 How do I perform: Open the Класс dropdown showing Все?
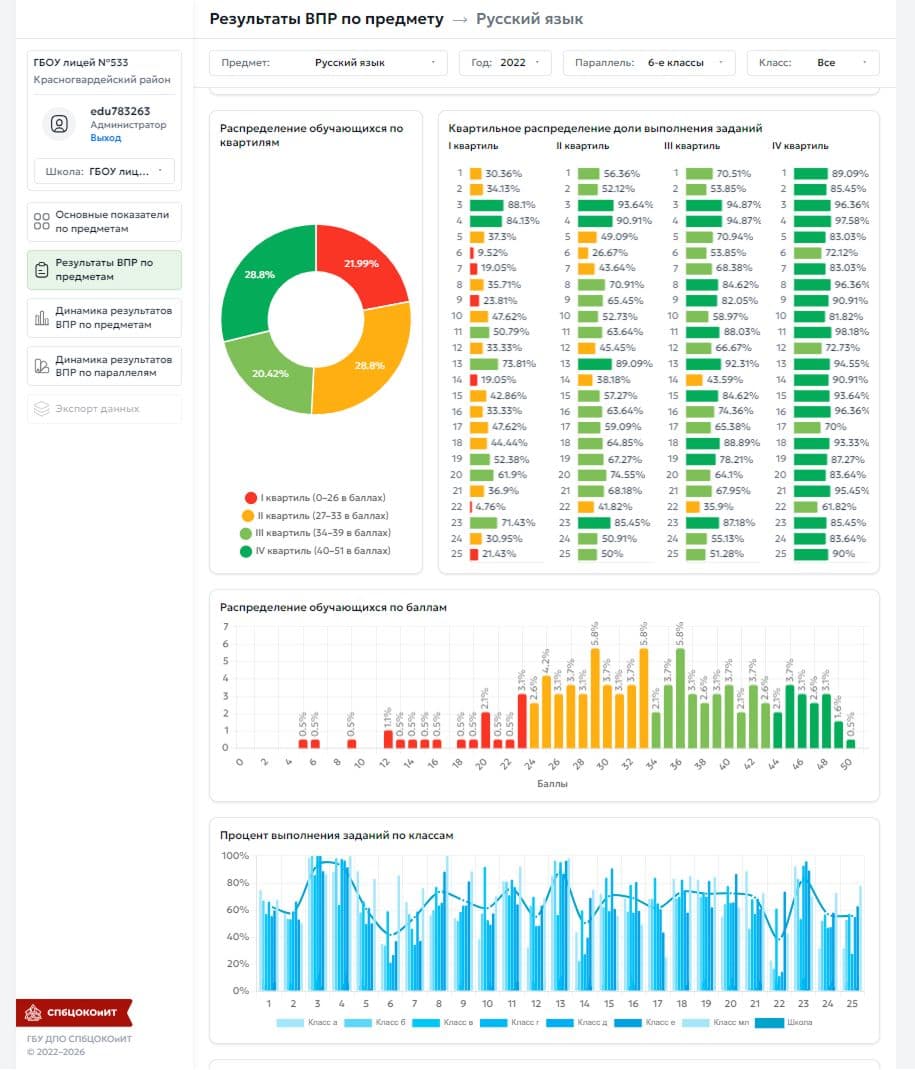click(812, 63)
